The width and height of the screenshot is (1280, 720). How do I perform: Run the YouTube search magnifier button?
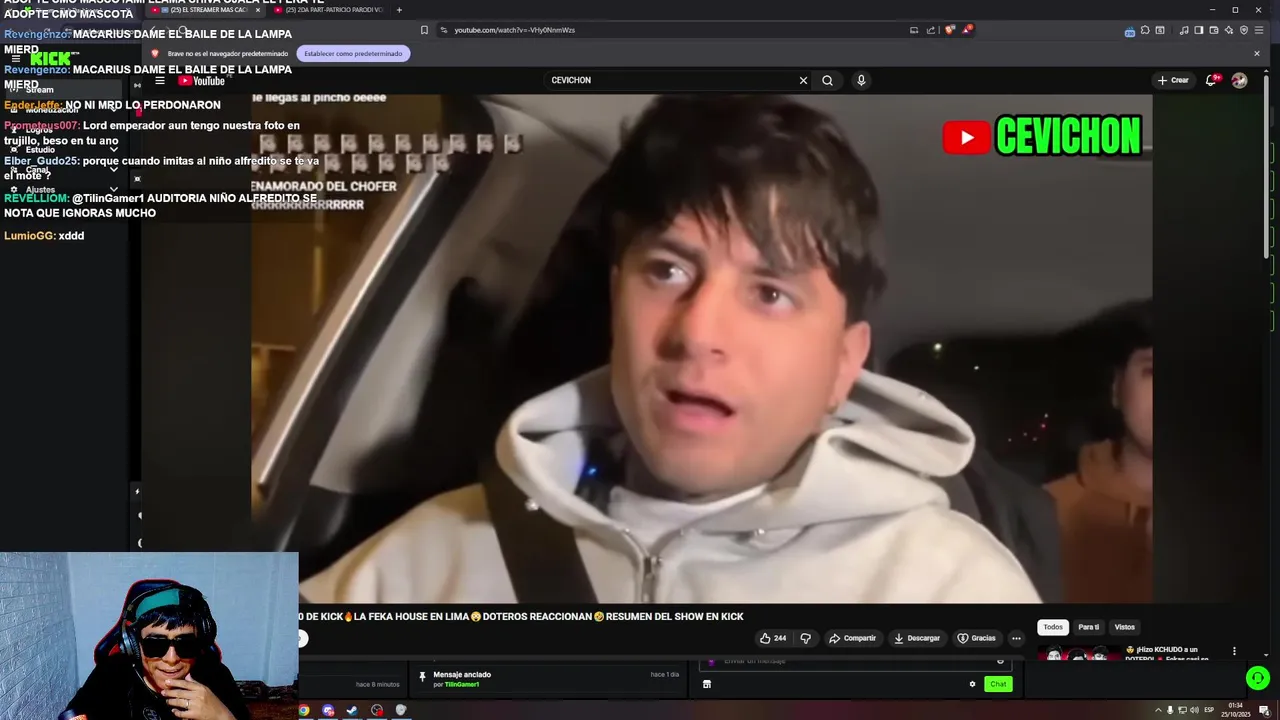pyautogui.click(x=827, y=80)
